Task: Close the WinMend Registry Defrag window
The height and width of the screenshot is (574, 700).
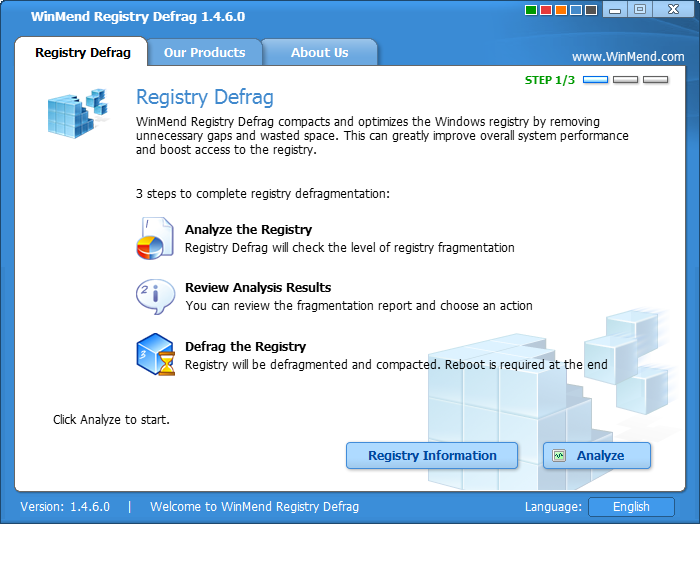Action: click(x=673, y=9)
